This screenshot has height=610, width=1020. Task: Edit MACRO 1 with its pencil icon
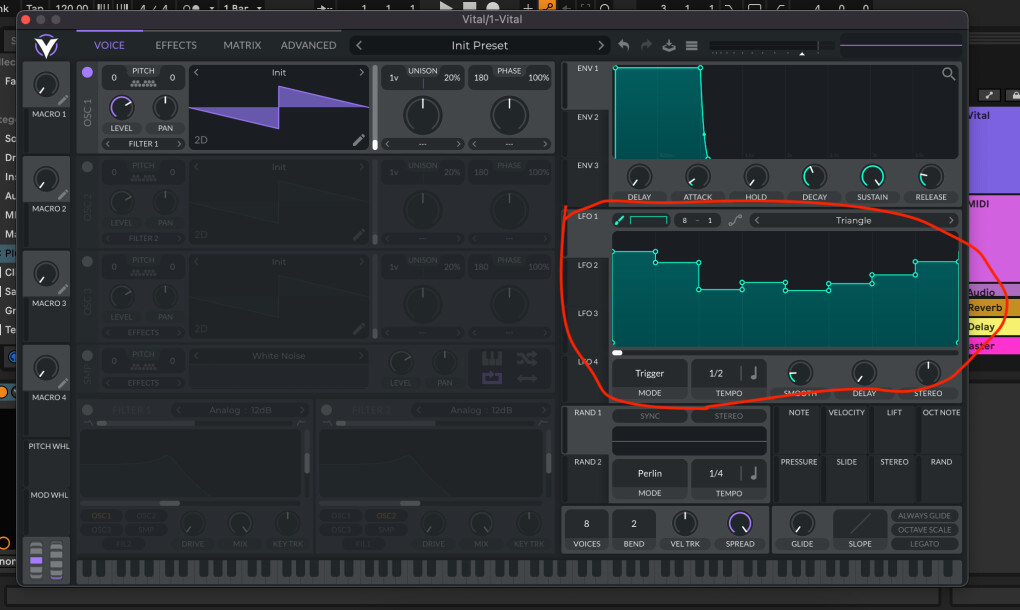[62, 100]
